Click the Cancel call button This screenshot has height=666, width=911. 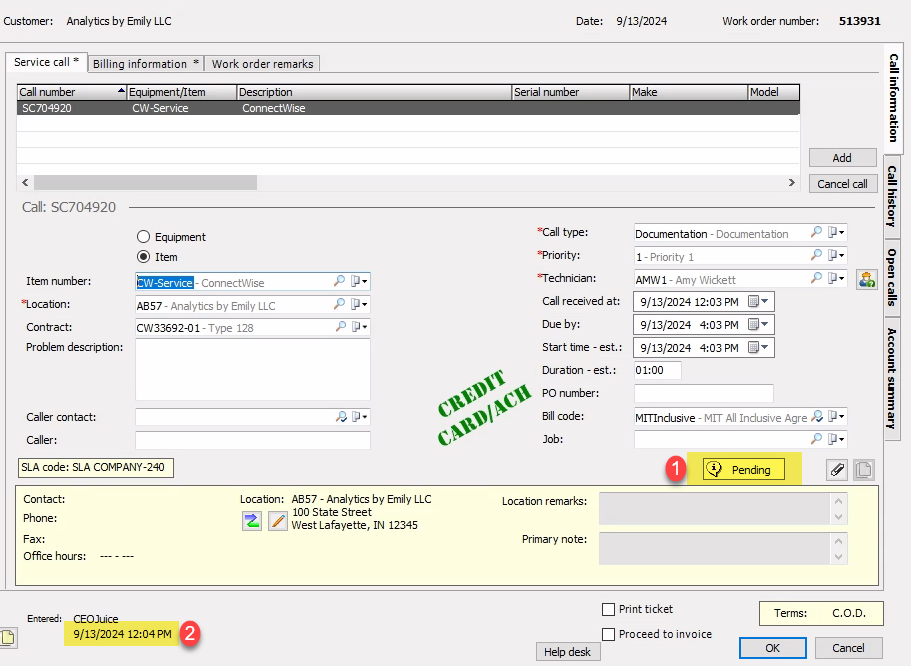pos(842,184)
